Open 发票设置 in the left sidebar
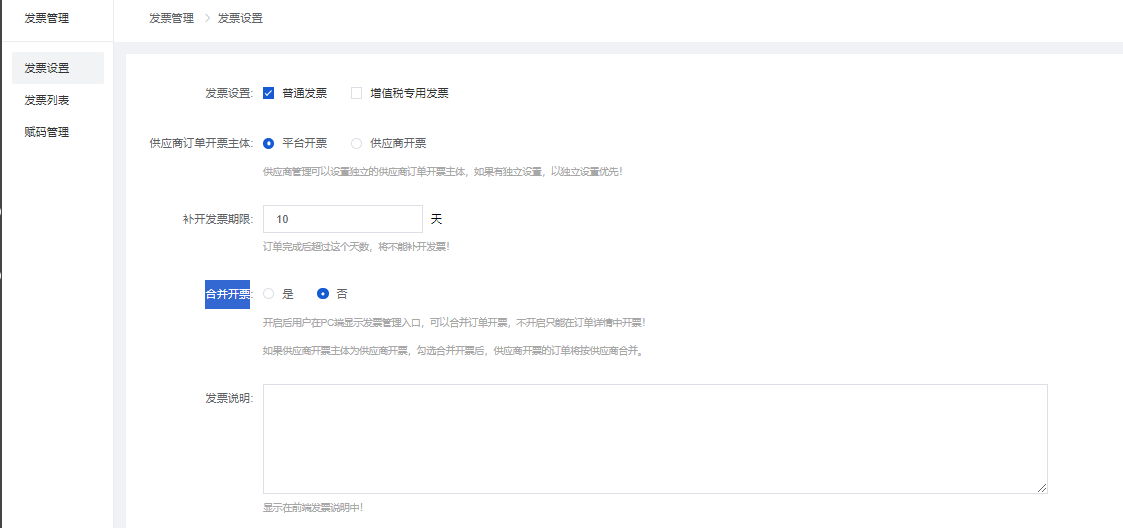This screenshot has height=528, width=1123. pyautogui.click(x=47, y=68)
